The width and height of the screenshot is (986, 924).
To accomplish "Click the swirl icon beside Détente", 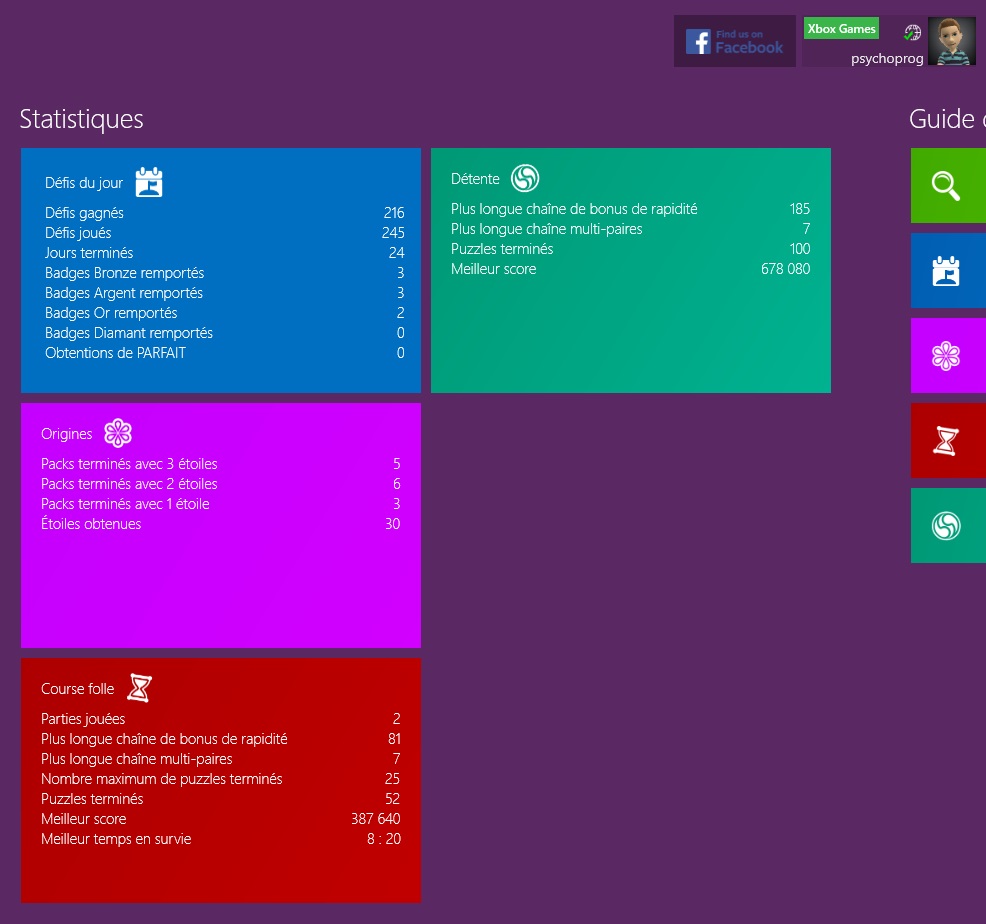I will (525, 178).
